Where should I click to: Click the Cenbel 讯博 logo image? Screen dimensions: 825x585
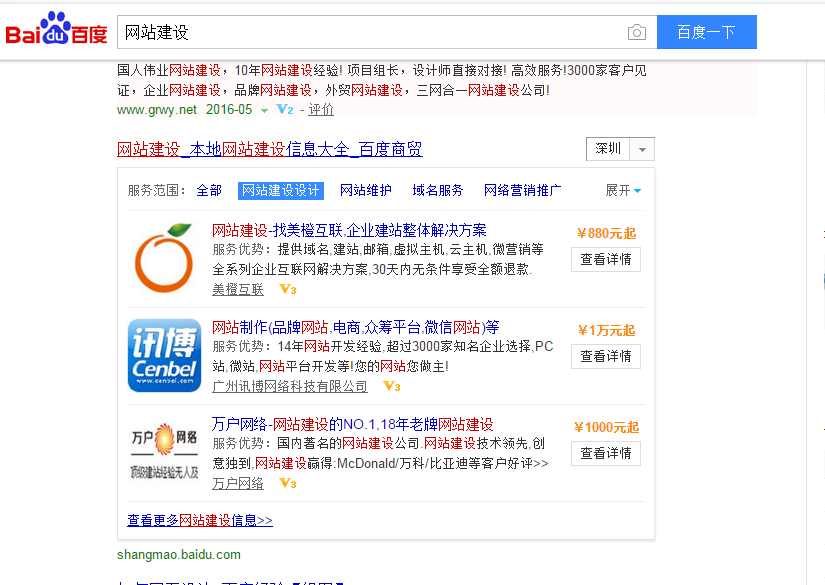pyautogui.click(x=164, y=355)
